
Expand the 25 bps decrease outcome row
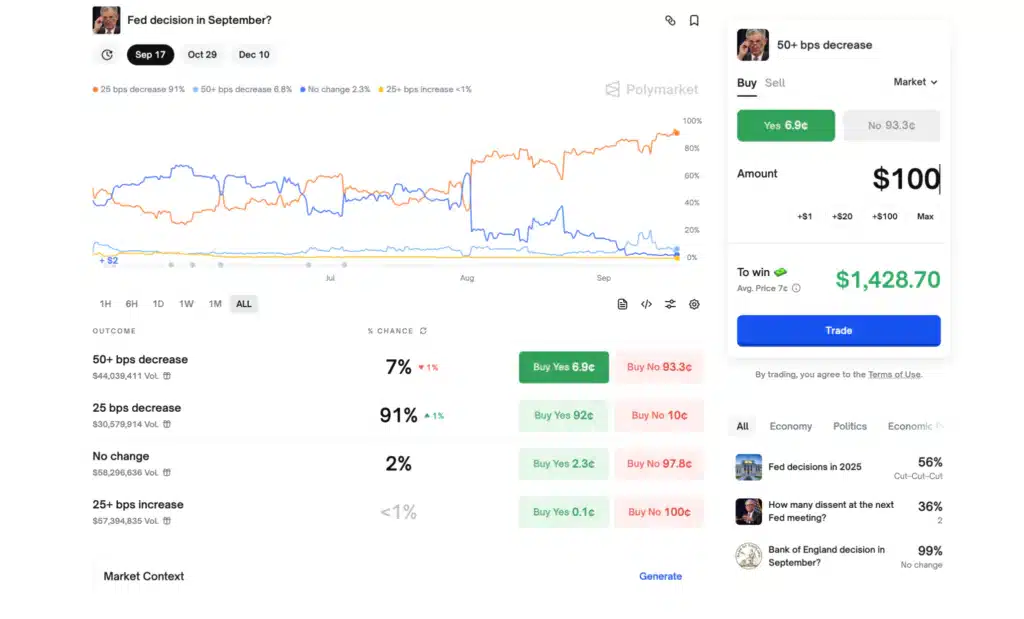[x=137, y=408]
